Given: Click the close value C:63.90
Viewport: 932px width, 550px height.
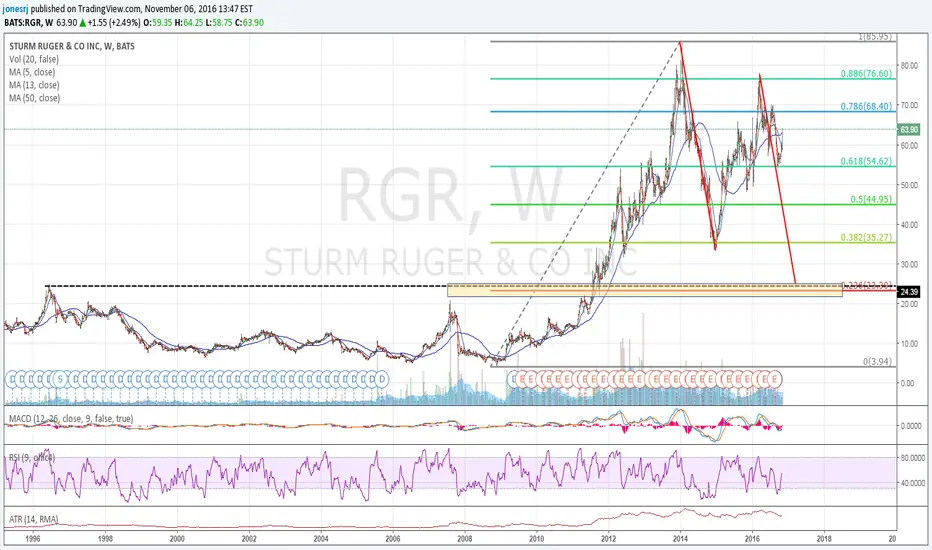Looking at the screenshot, I should click(x=249, y=23).
